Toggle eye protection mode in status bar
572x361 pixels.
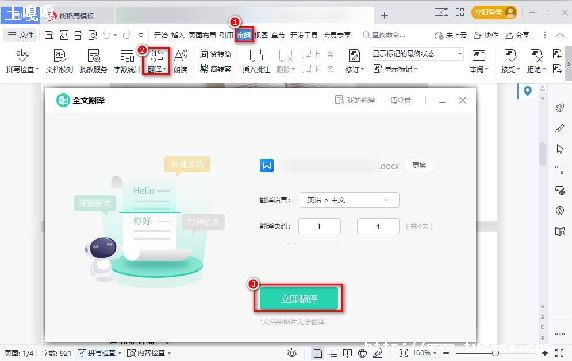(292, 353)
